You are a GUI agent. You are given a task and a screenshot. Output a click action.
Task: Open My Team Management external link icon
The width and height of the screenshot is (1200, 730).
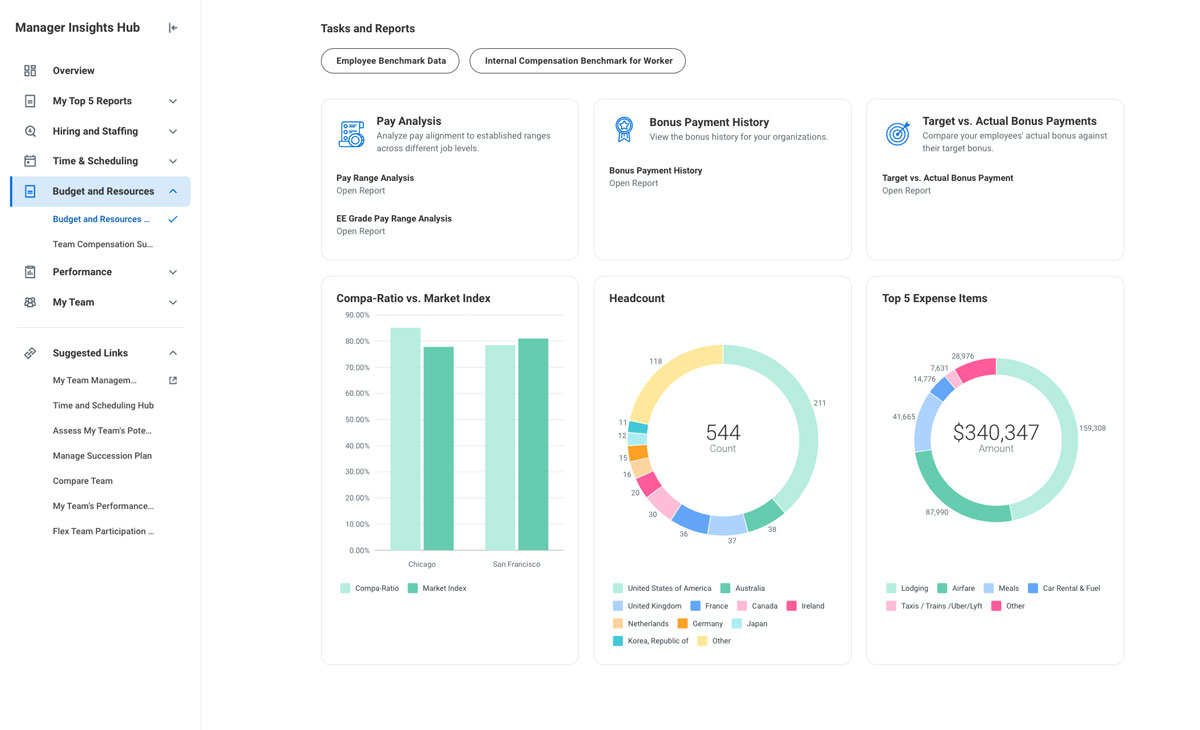click(172, 380)
